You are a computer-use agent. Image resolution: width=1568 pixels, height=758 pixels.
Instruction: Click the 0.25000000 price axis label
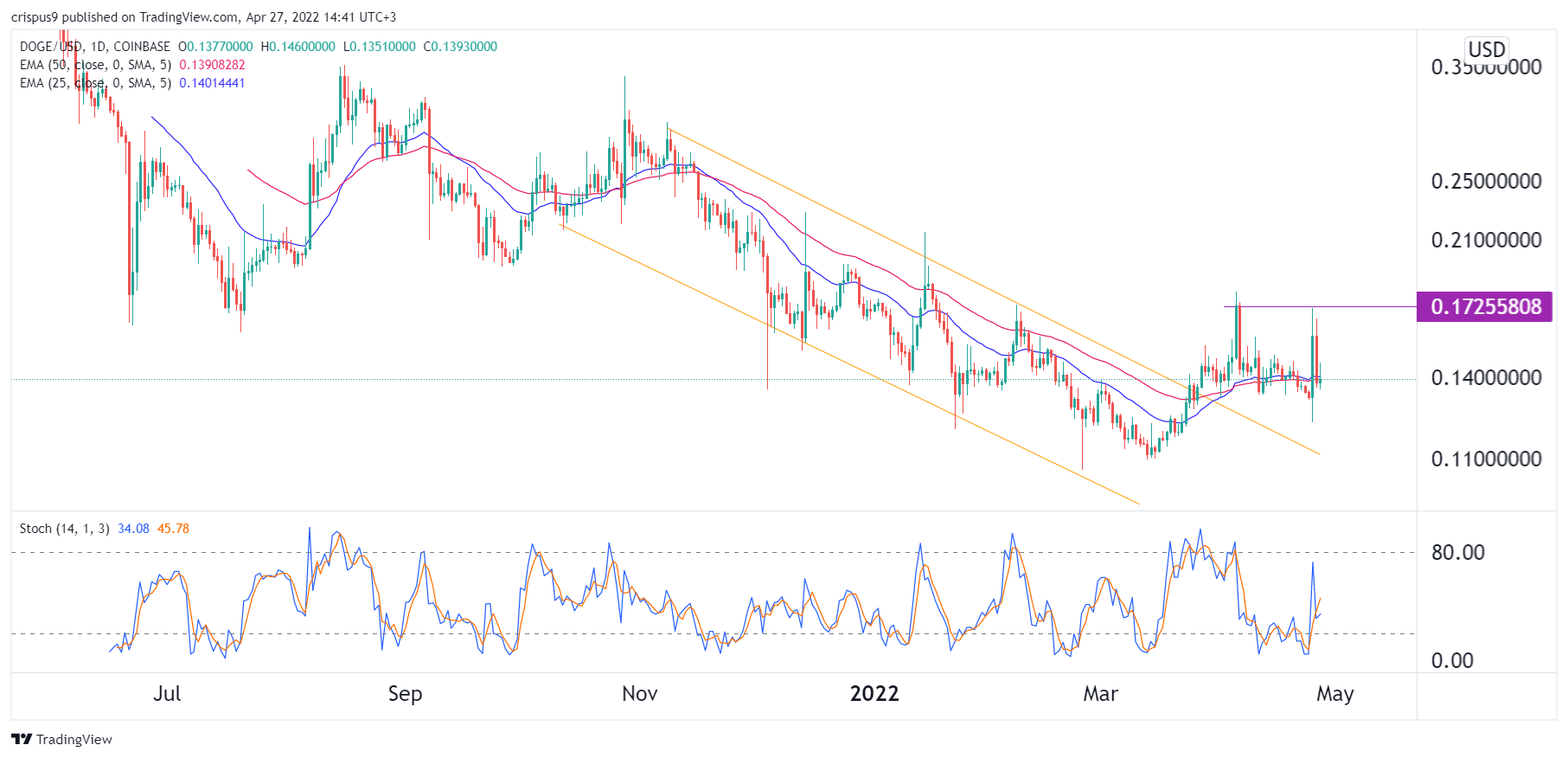[x=1486, y=182]
